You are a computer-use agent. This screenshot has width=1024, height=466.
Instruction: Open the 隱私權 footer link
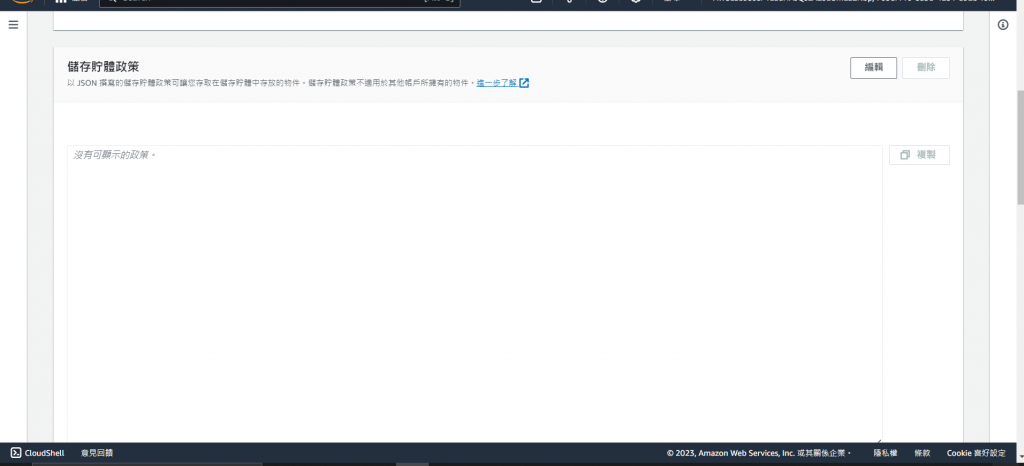(x=885, y=453)
